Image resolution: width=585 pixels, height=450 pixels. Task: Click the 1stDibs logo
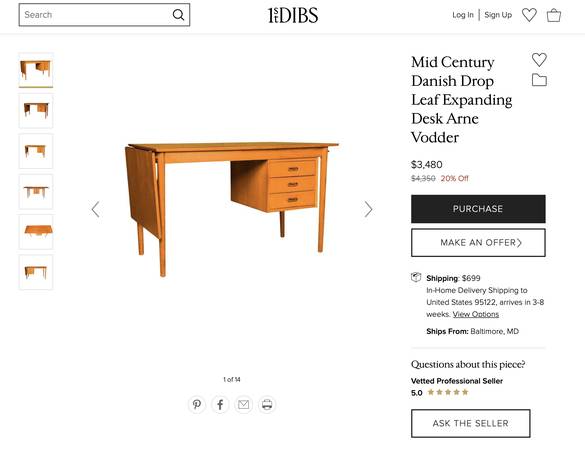[293, 15]
